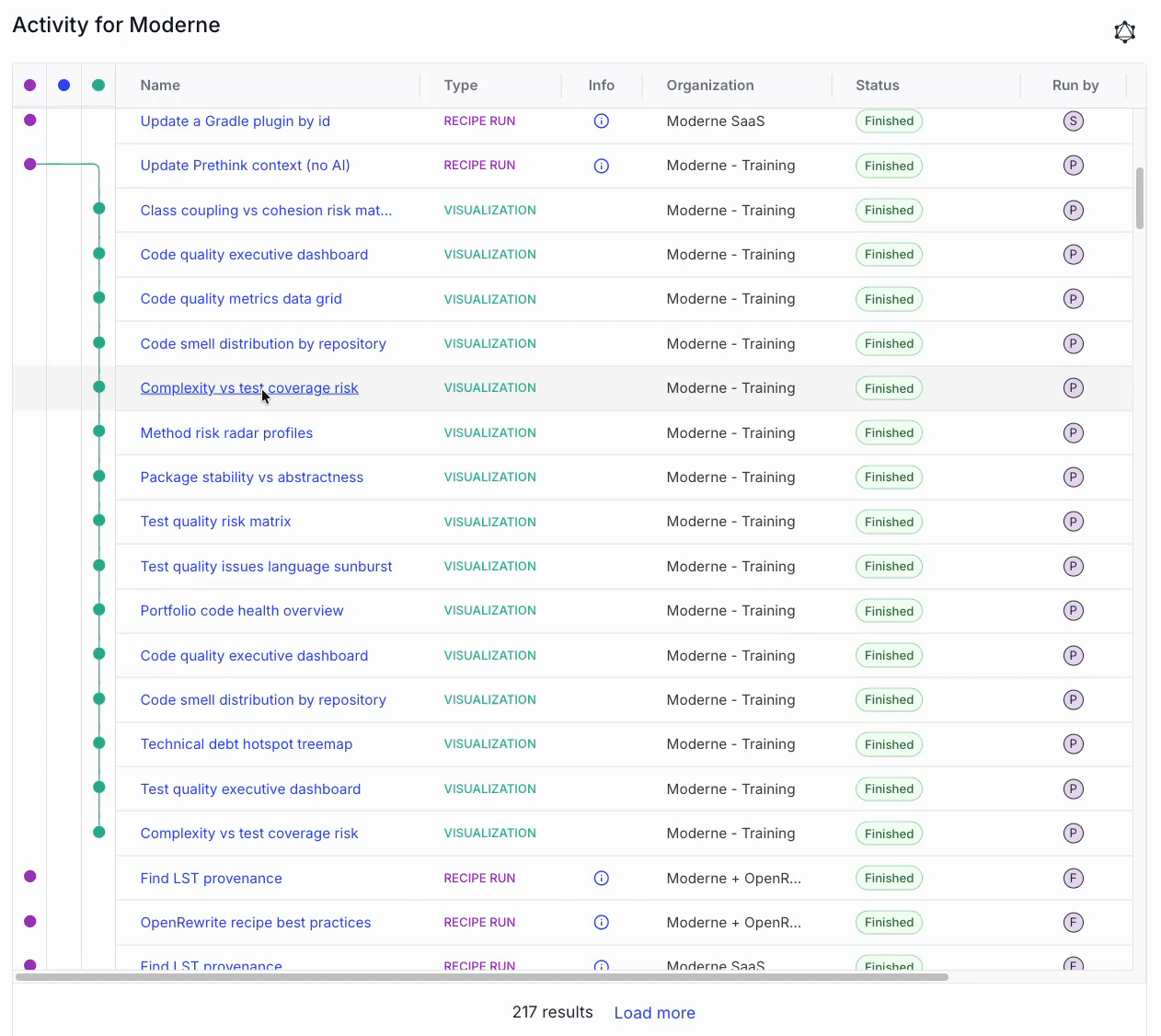Screen dimensions: 1161x1036
Task: Click the Info column header
Action: [x=602, y=85]
